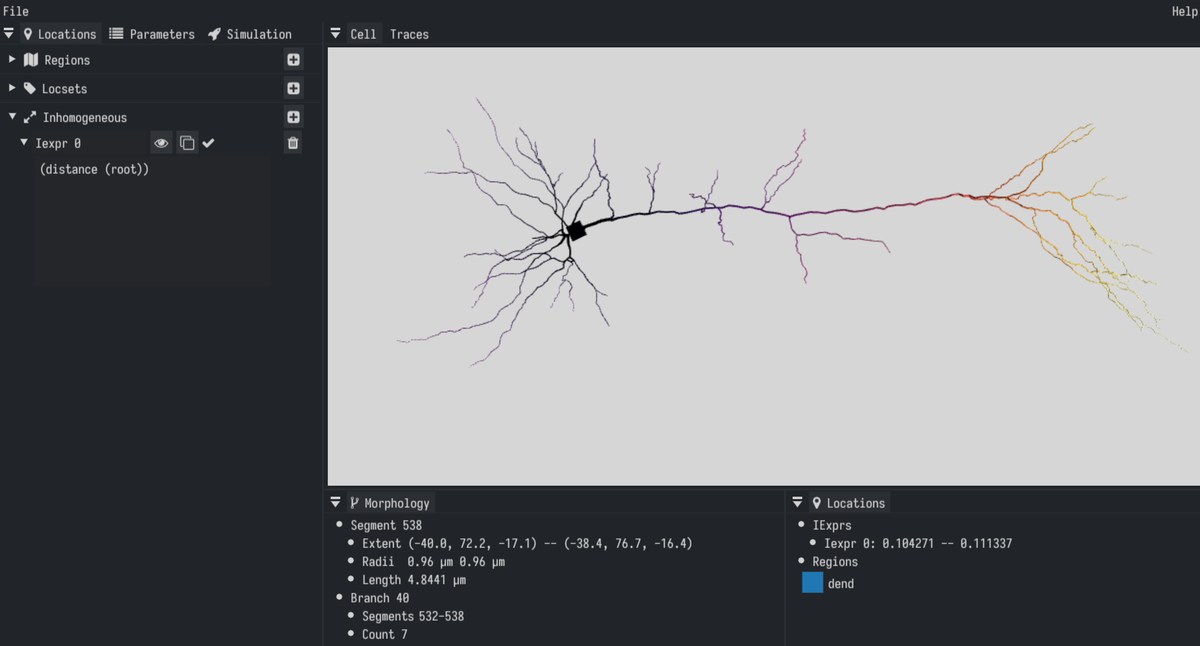
Task: Duplicate Iexpr 0 using copy icon
Action: tap(187, 143)
